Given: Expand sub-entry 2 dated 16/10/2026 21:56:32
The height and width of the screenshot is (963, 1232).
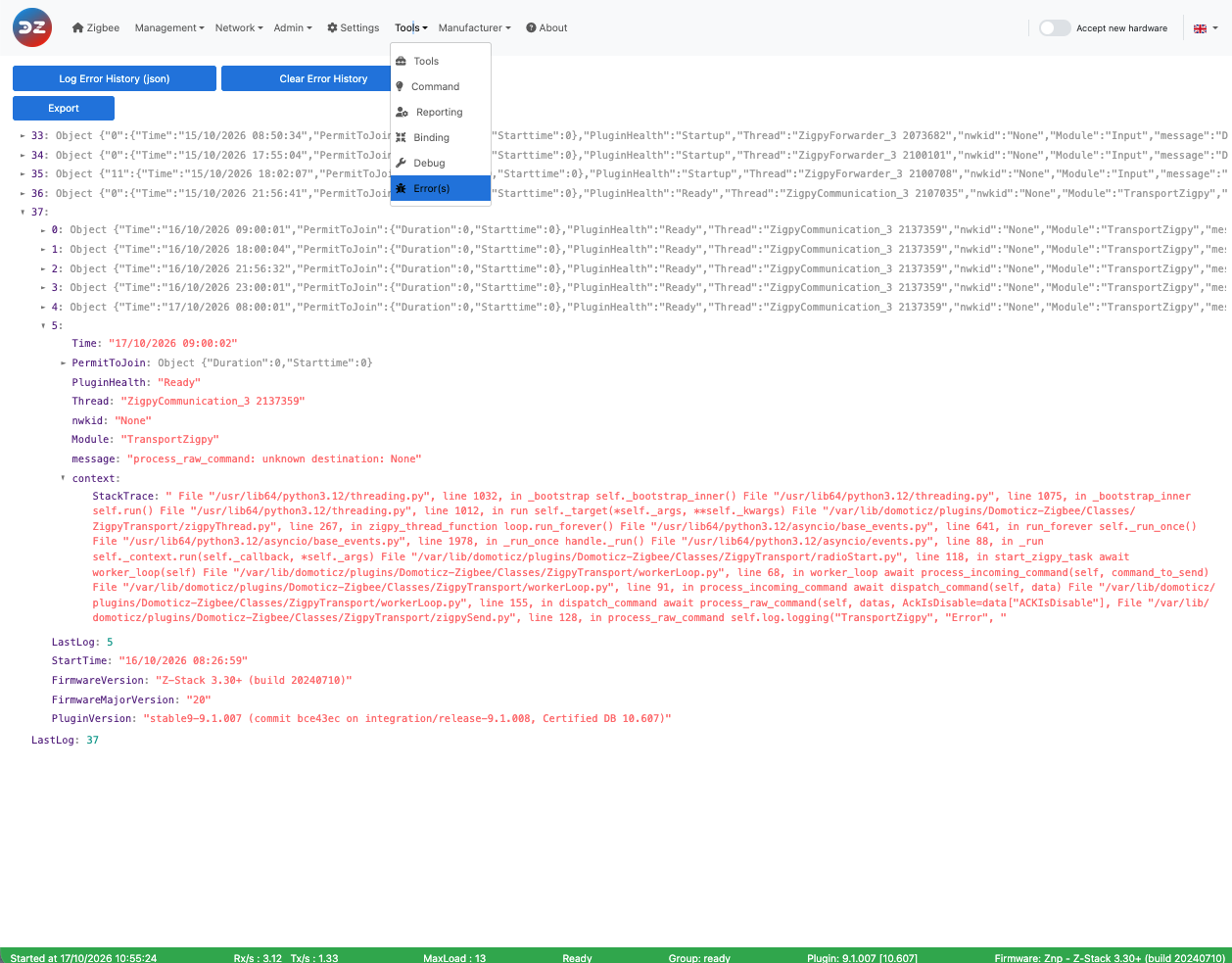Looking at the screenshot, I should pyautogui.click(x=43, y=268).
